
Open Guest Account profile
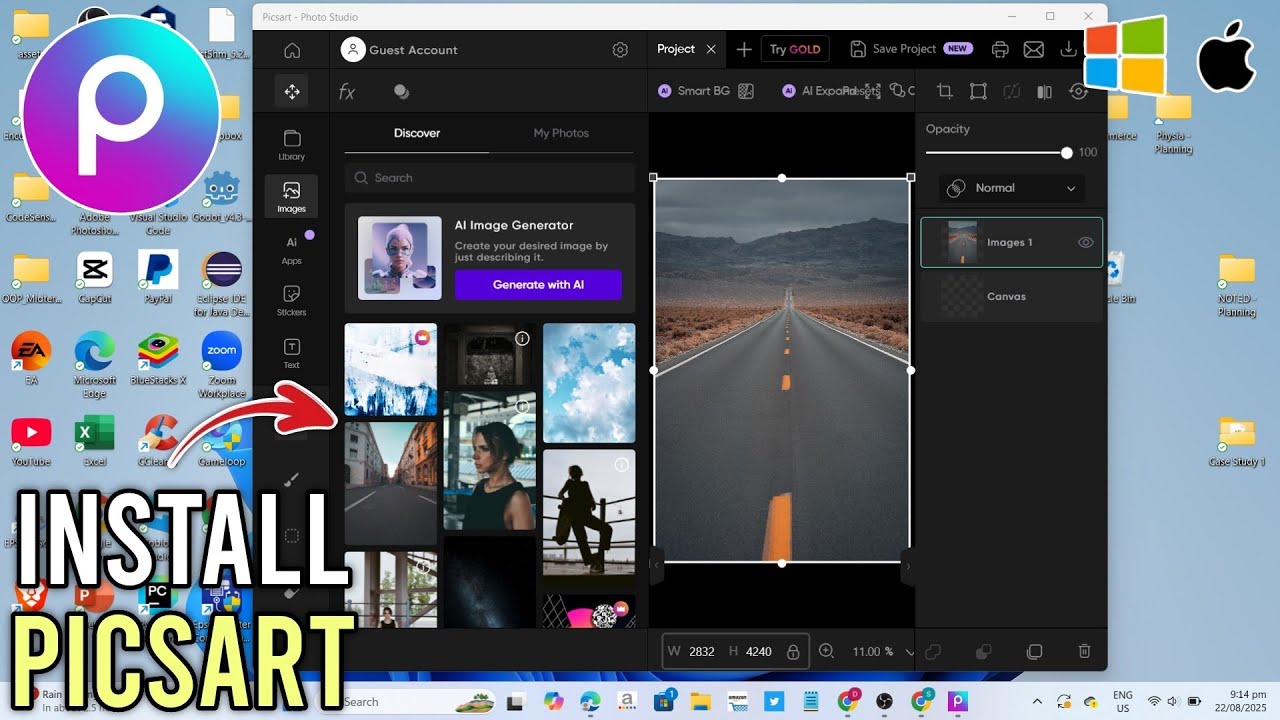(399, 50)
